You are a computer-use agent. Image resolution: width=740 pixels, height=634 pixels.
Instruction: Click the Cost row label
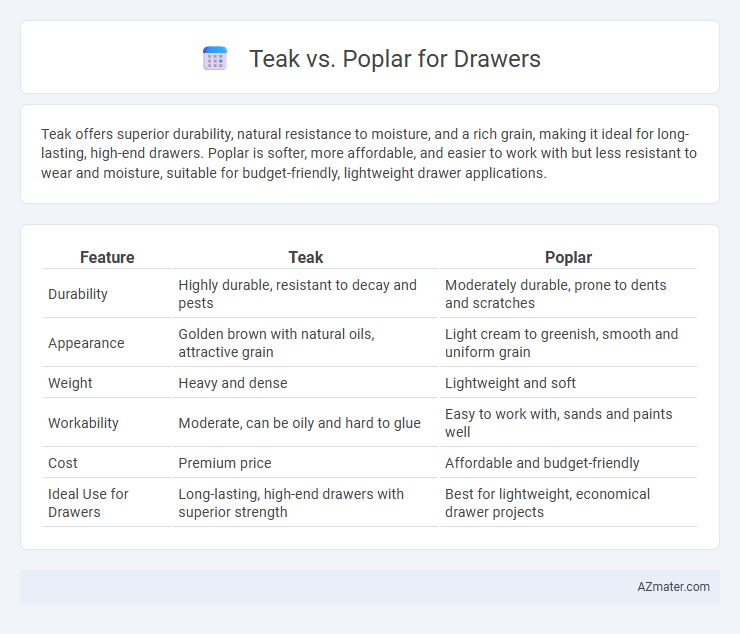coord(62,463)
